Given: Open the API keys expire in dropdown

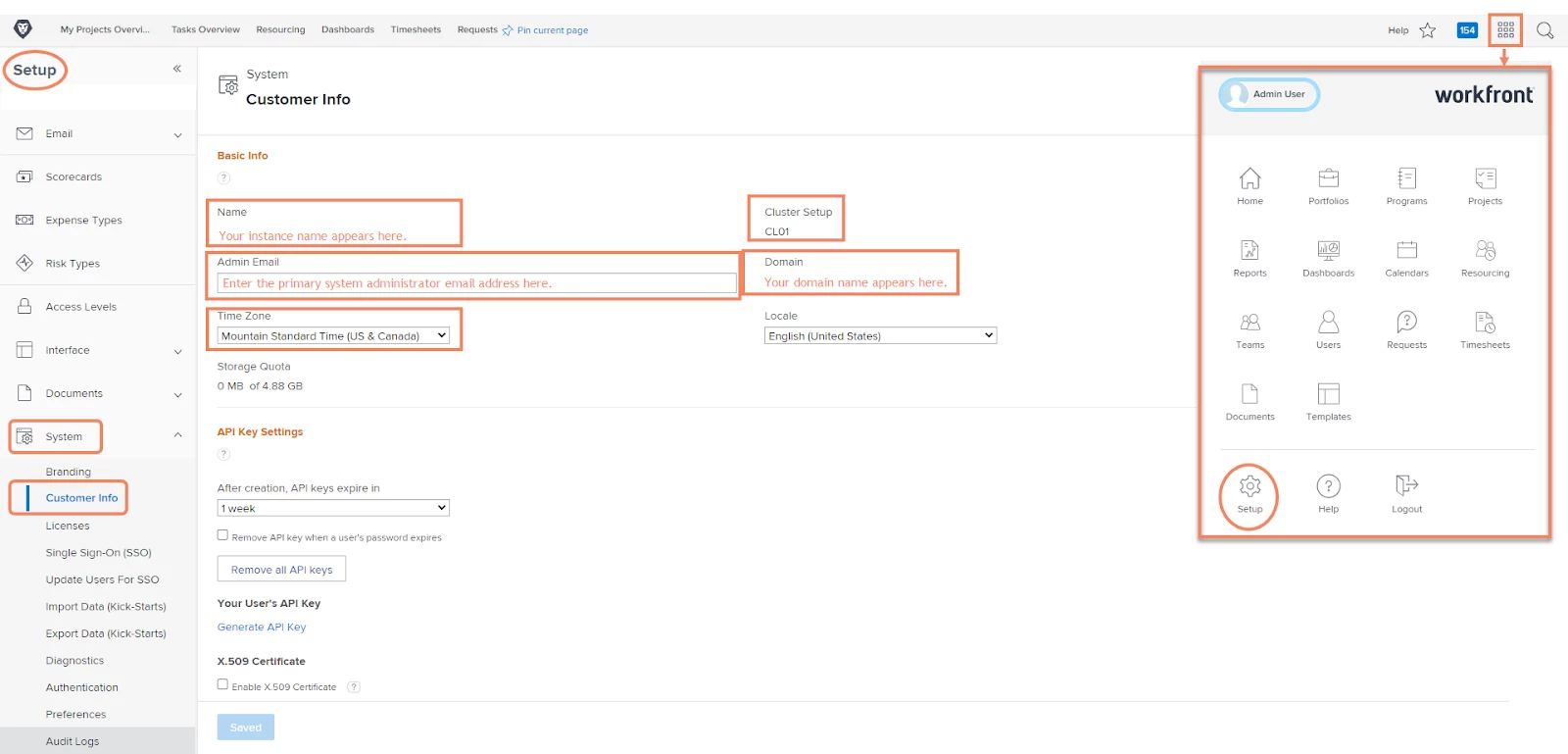Looking at the screenshot, I should [333, 508].
